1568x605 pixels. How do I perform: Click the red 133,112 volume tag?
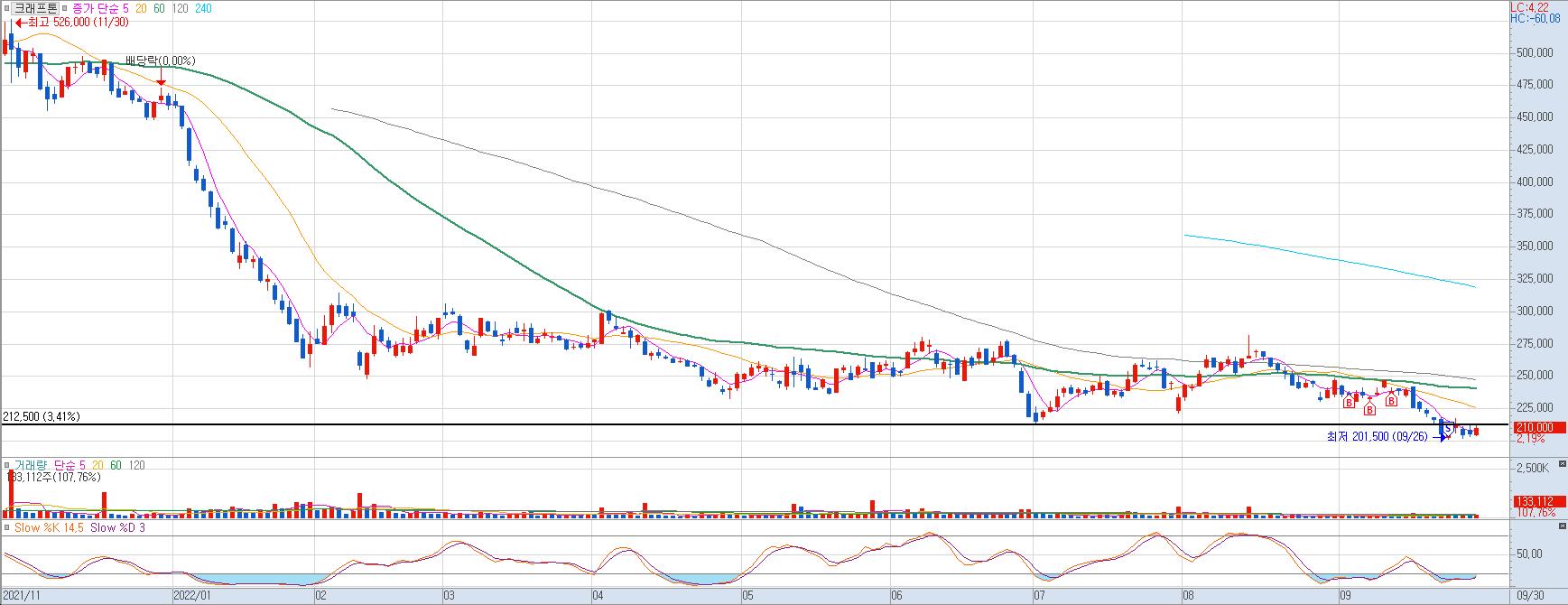point(1539,501)
